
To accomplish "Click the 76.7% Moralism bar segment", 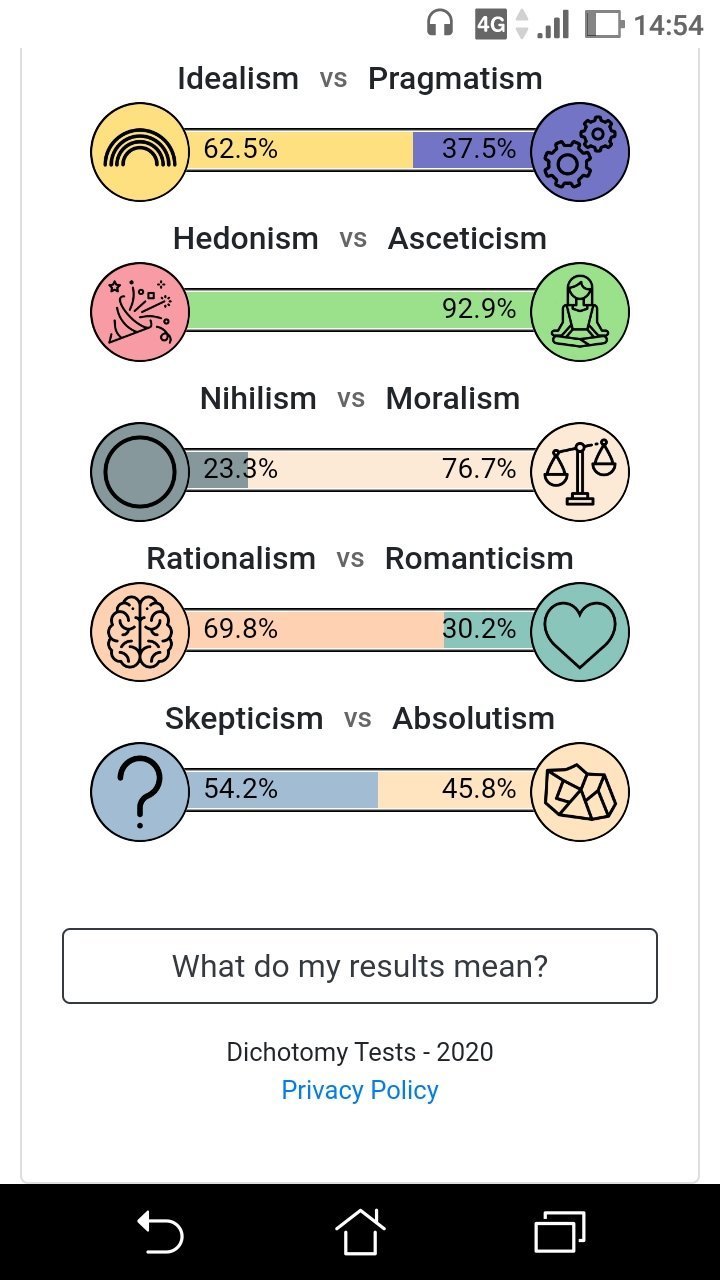I will click(390, 470).
